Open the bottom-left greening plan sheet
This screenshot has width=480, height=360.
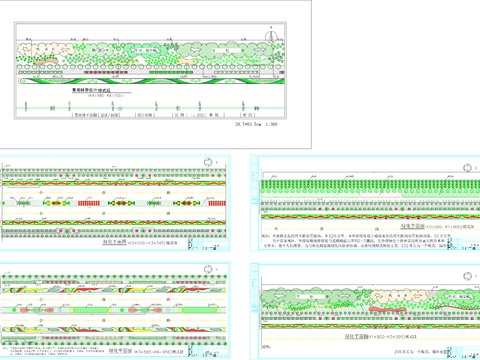115,311
